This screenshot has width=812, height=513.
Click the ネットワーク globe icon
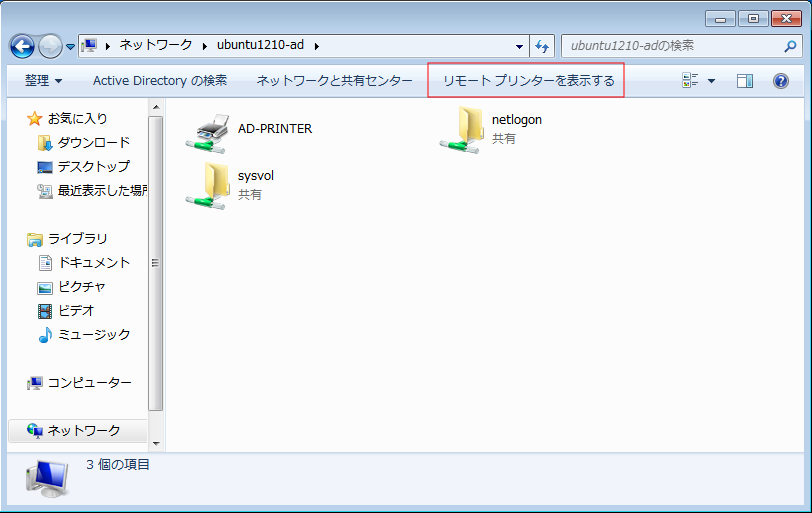(x=35, y=431)
